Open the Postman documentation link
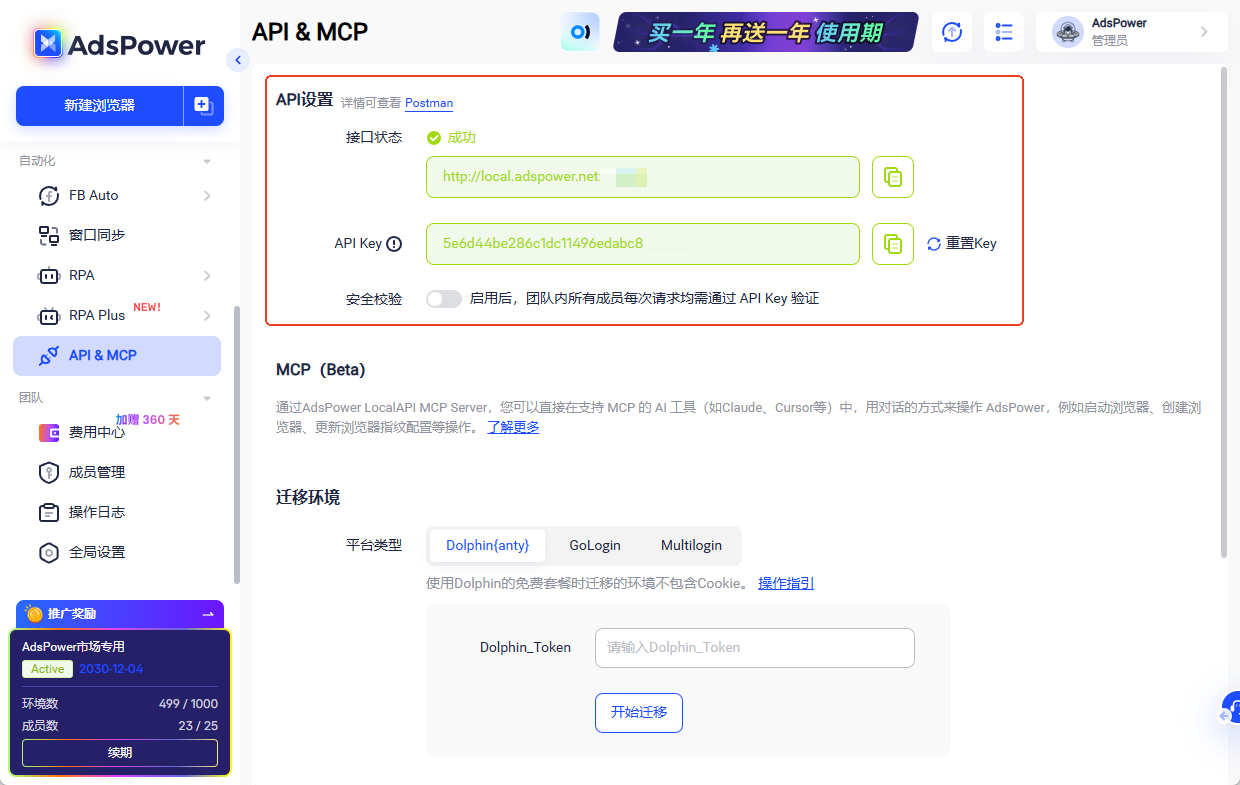Viewport: 1240px width, 785px height. pos(428,103)
